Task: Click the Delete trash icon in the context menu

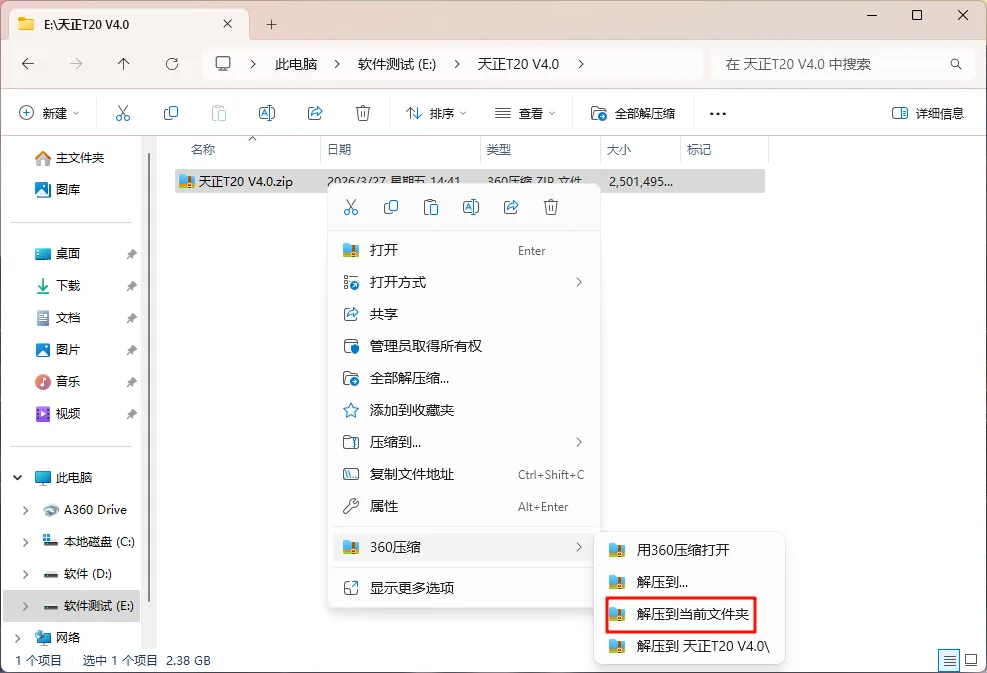Action: coord(551,207)
